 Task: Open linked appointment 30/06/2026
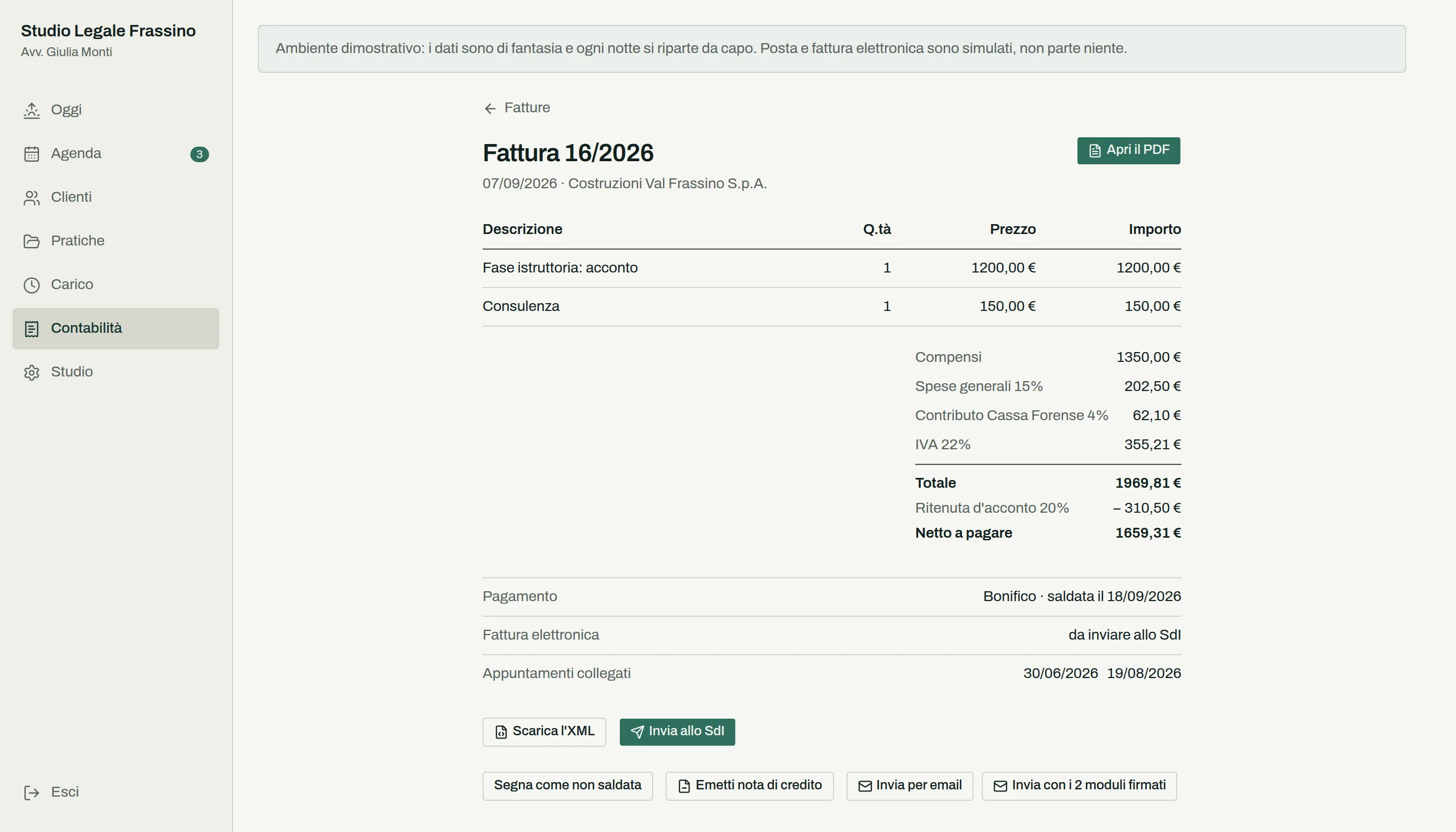[1061, 674]
